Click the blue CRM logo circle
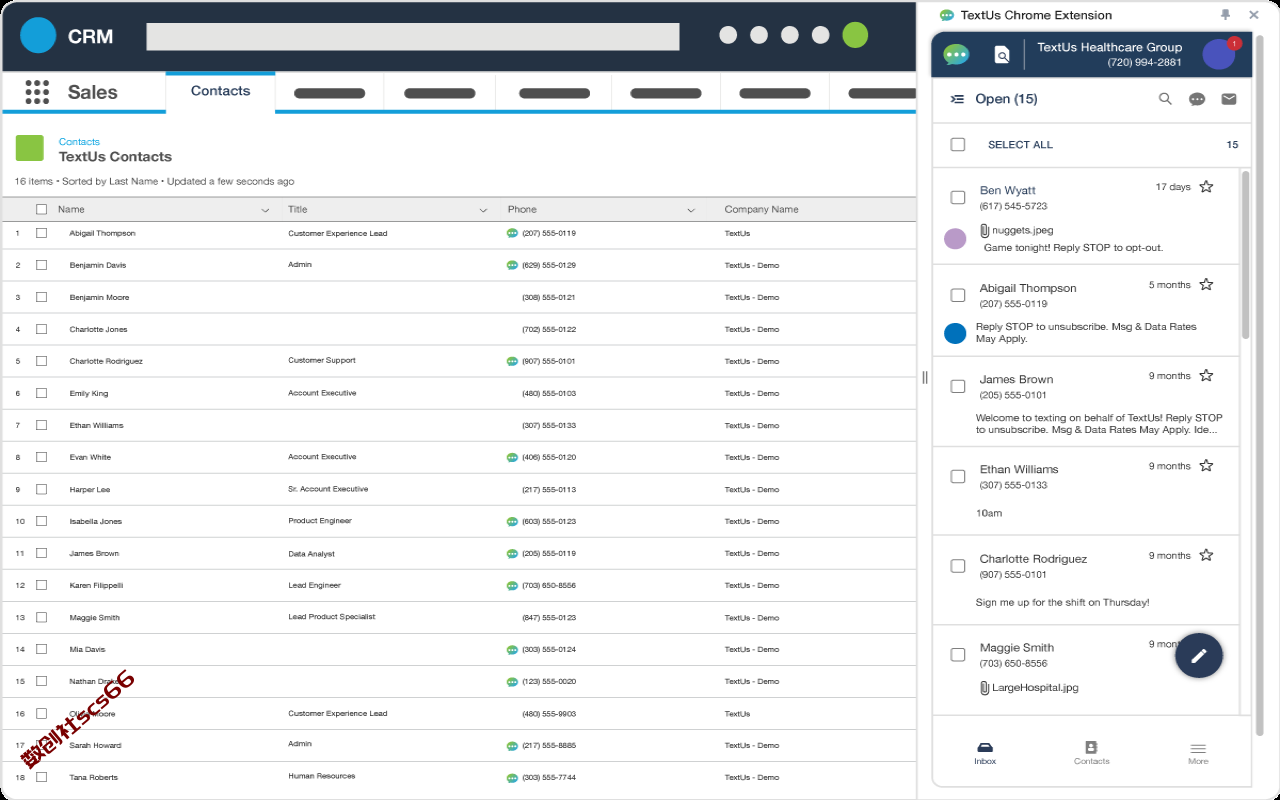 click(38, 36)
